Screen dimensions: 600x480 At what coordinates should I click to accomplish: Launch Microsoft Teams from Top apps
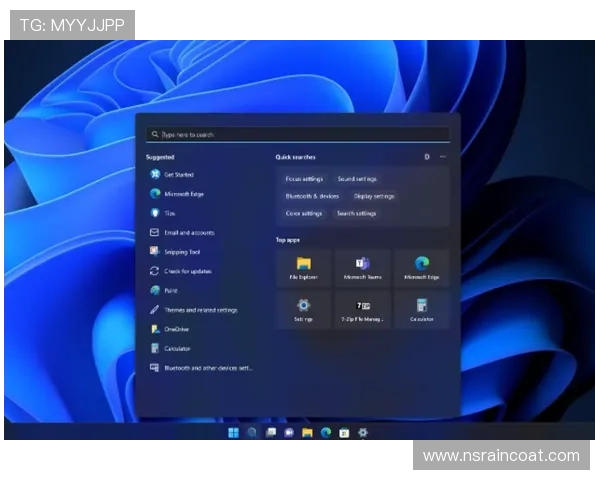coord(362,268)
